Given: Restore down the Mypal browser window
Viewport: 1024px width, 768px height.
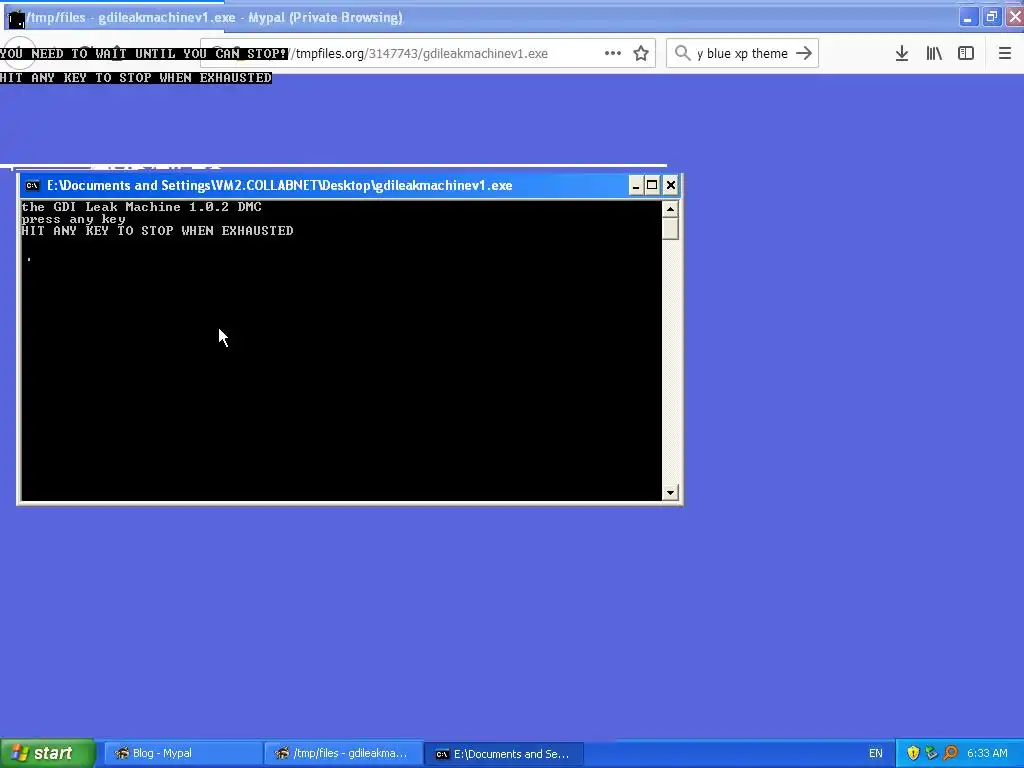Looking at the screenshot, I should tap(991, 18).
